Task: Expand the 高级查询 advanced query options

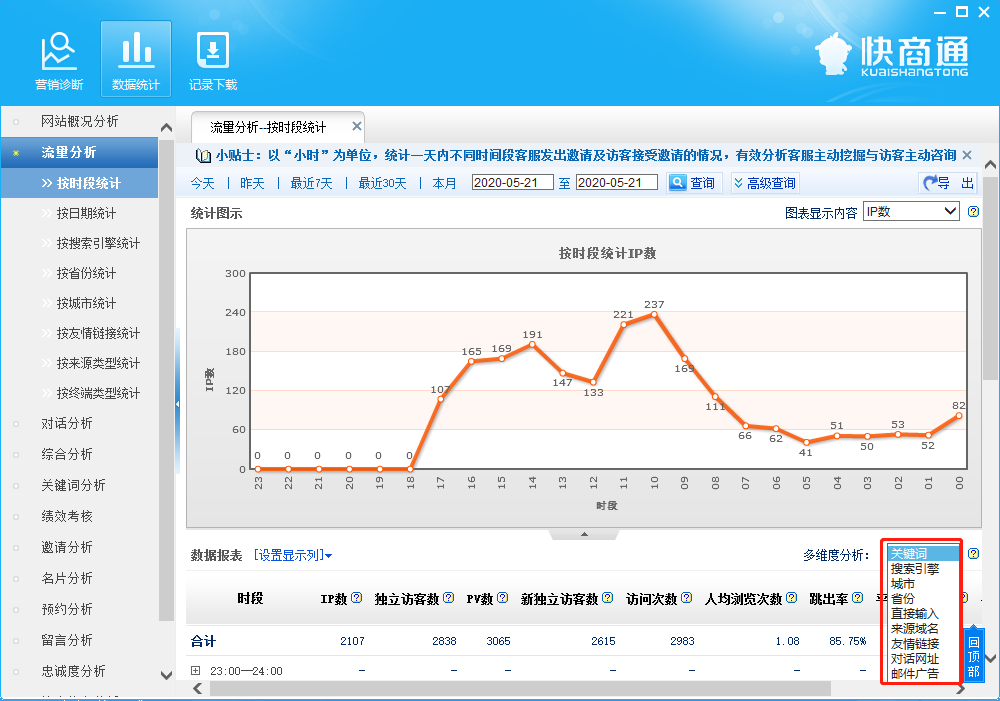Action: 765,183
